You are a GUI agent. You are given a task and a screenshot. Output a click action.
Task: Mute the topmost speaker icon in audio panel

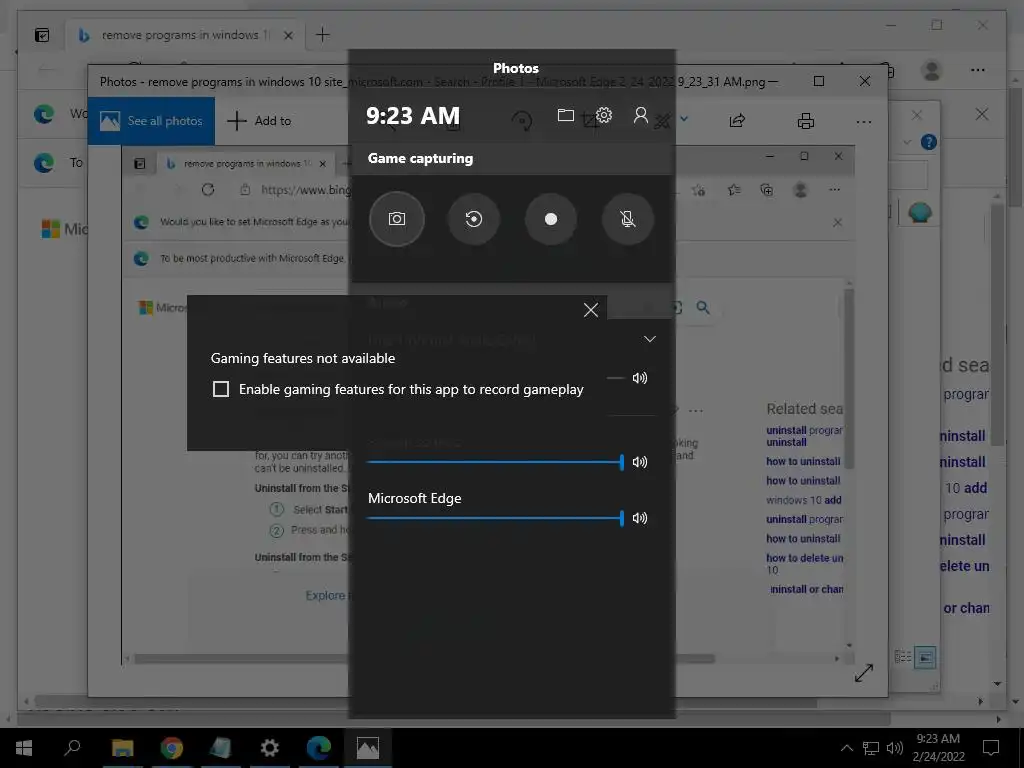click(640, 377)
